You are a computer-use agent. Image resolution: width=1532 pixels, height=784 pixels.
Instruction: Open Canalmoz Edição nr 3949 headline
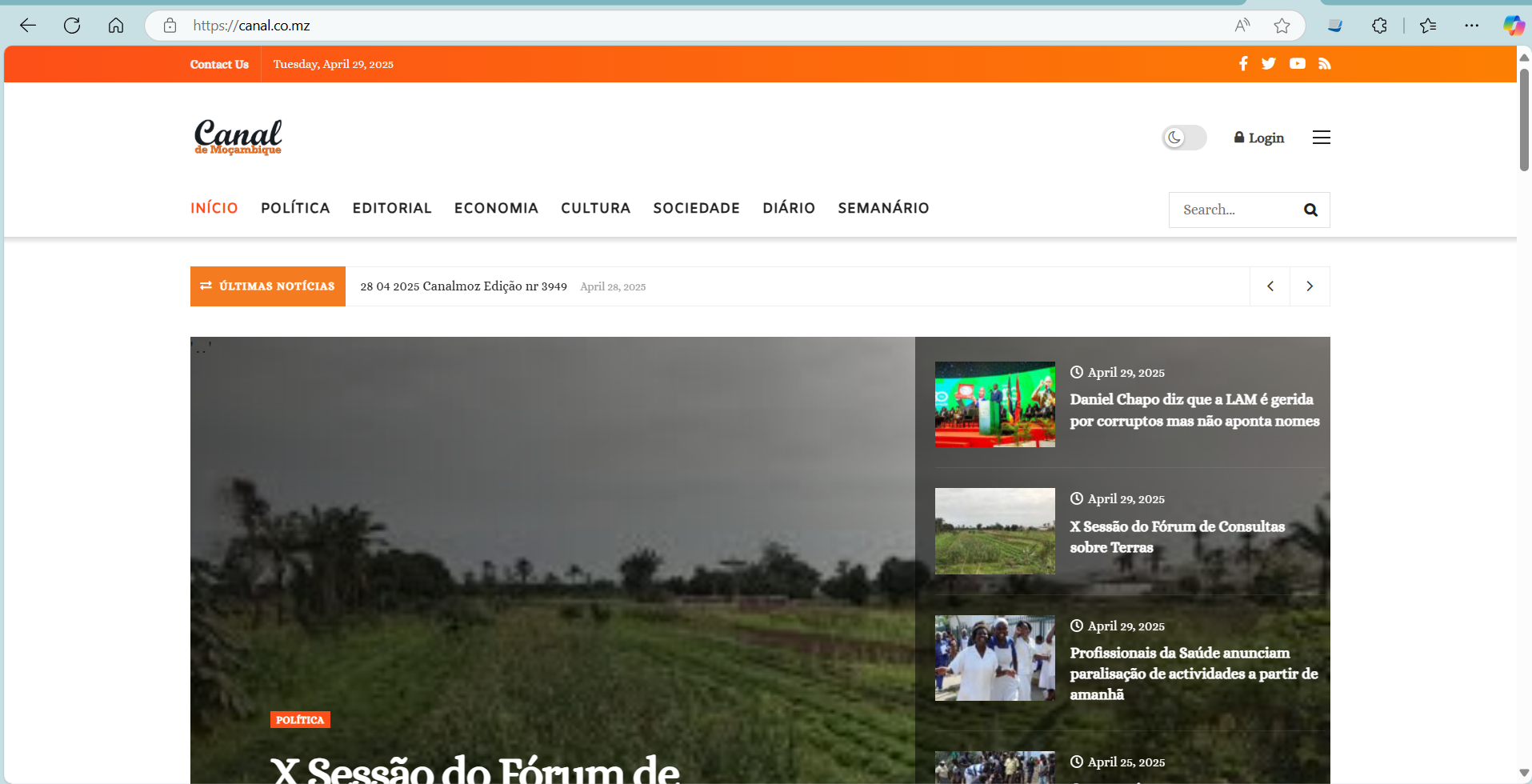pyautogui.click(x=463, y=286)
